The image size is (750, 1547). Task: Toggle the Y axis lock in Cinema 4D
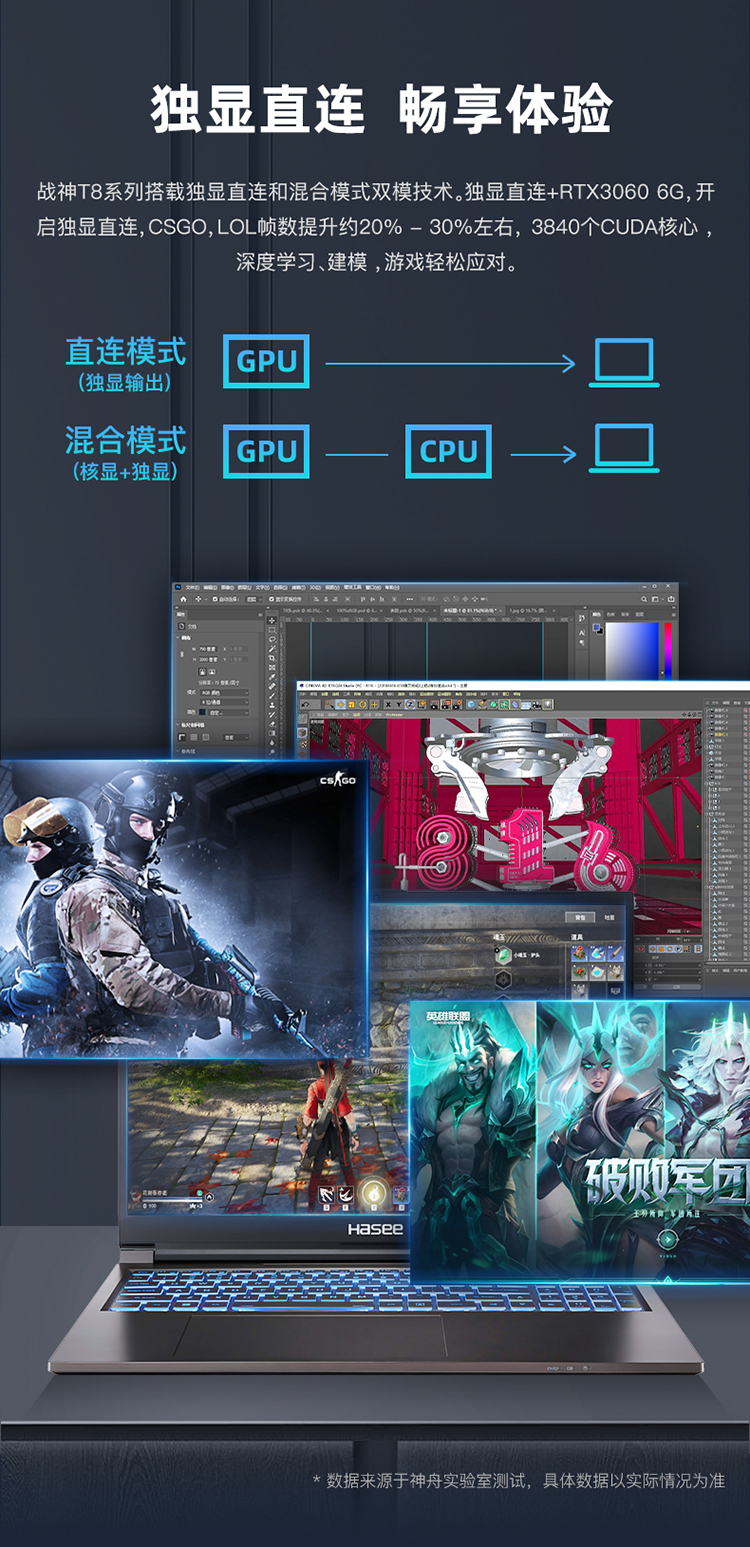tap(399, 704)
